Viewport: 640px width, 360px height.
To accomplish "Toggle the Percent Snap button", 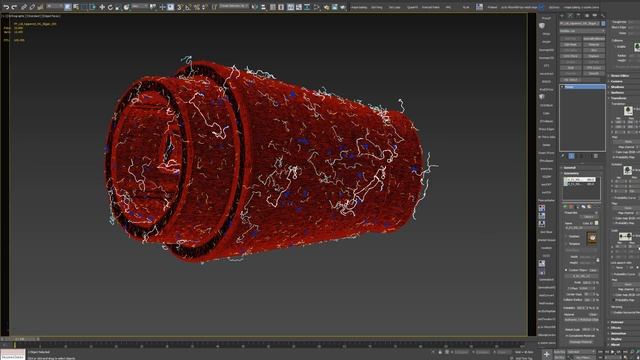I will pos(196,7).
